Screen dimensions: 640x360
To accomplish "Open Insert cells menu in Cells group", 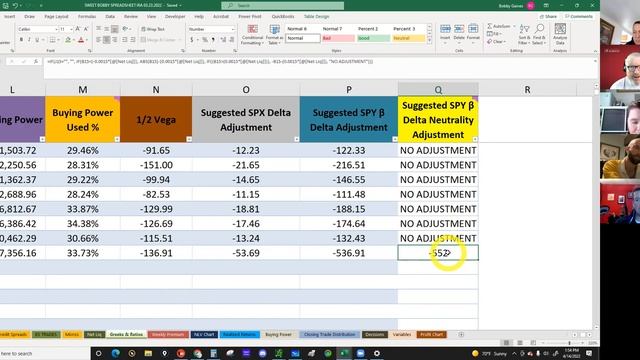I will 445,33.
